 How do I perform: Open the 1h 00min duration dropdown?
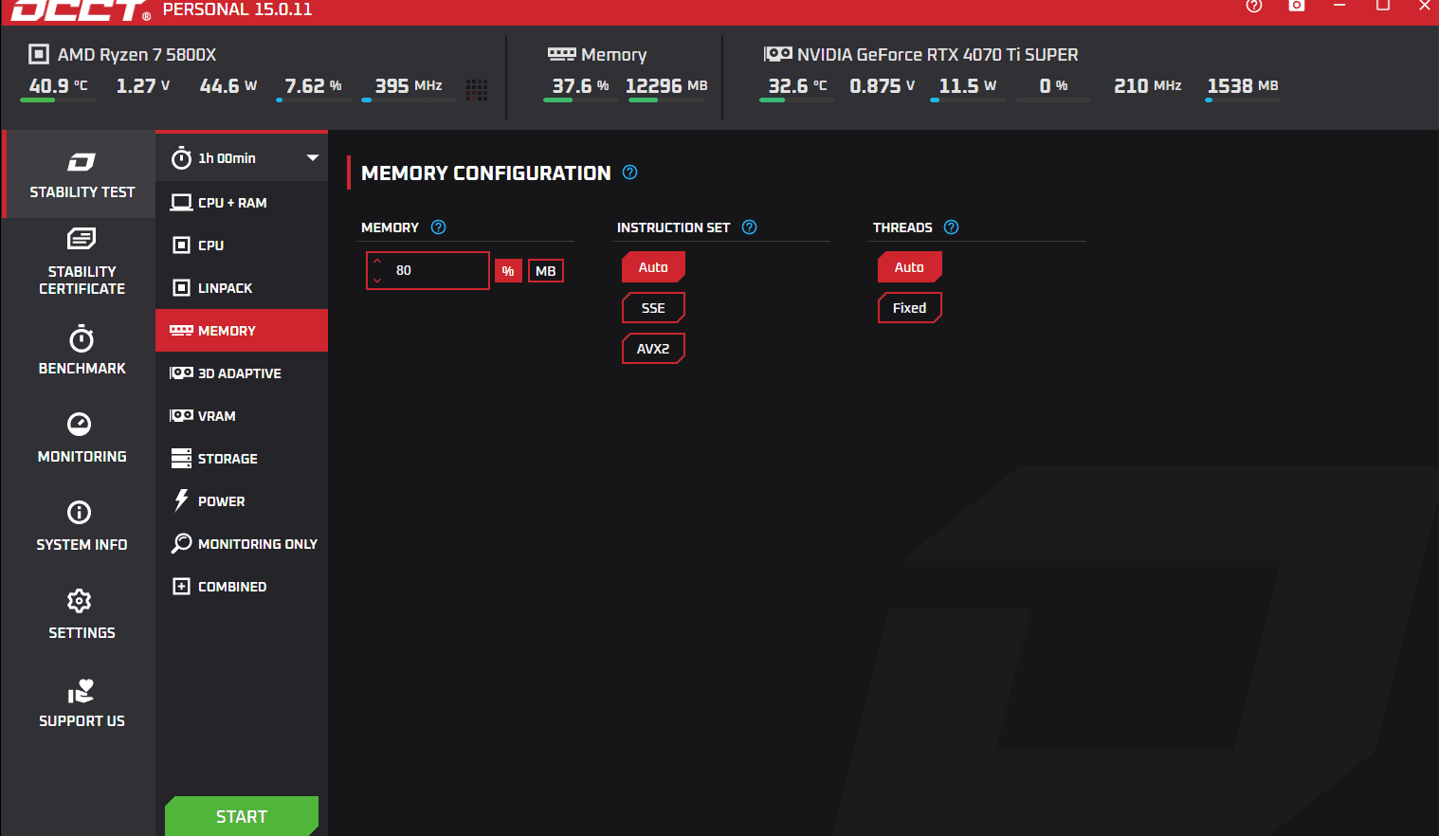(242, 158)
